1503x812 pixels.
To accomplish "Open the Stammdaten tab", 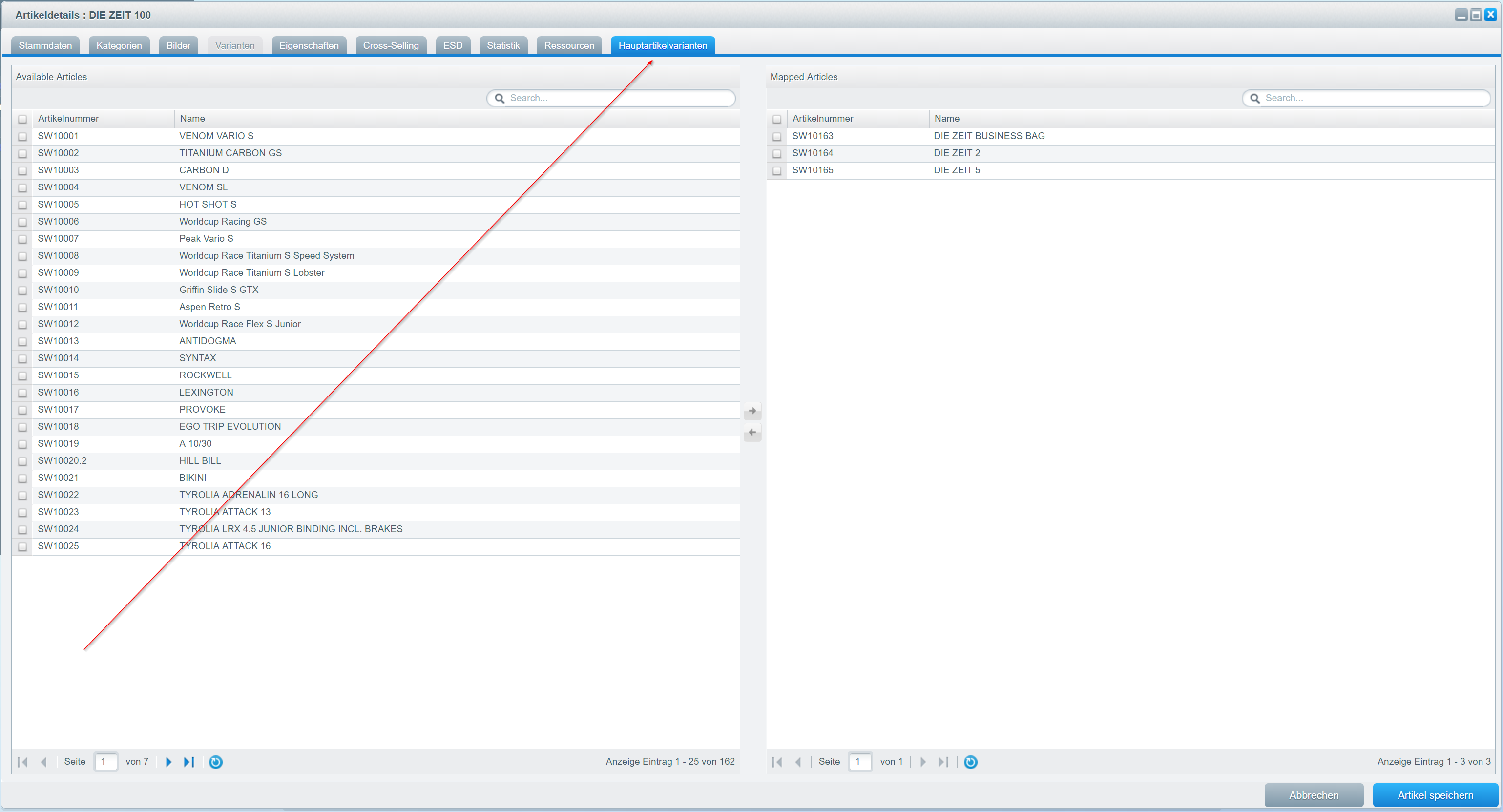I will [45, 45].
